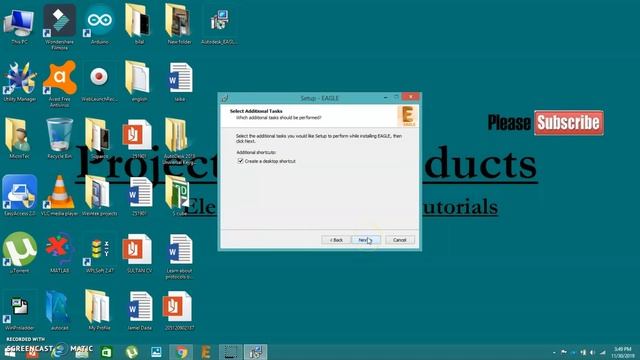Viewport: 640px width, 360px height.
Task: Open the Recycle Bin
Action: (60, 139)
